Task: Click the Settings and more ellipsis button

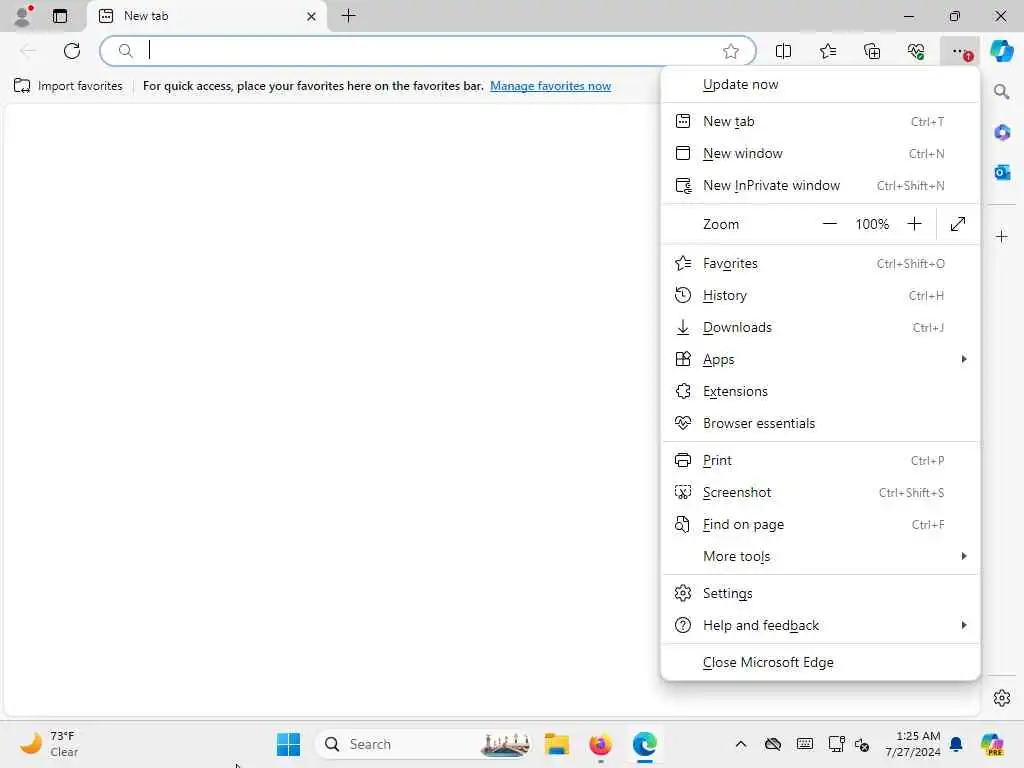Action: coord(960,51)
